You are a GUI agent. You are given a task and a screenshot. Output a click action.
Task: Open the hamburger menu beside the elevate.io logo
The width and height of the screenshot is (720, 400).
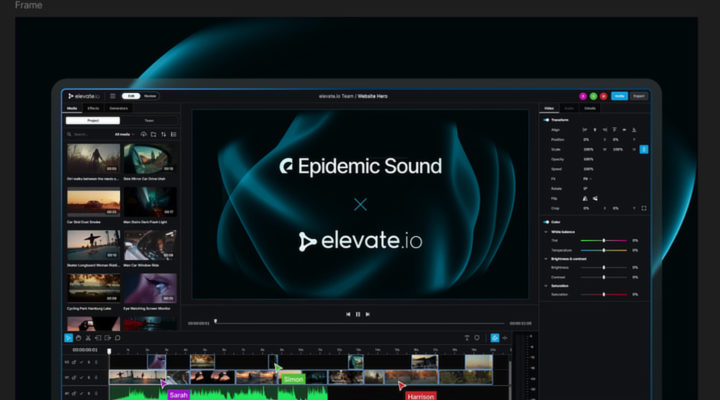(112, 96)
